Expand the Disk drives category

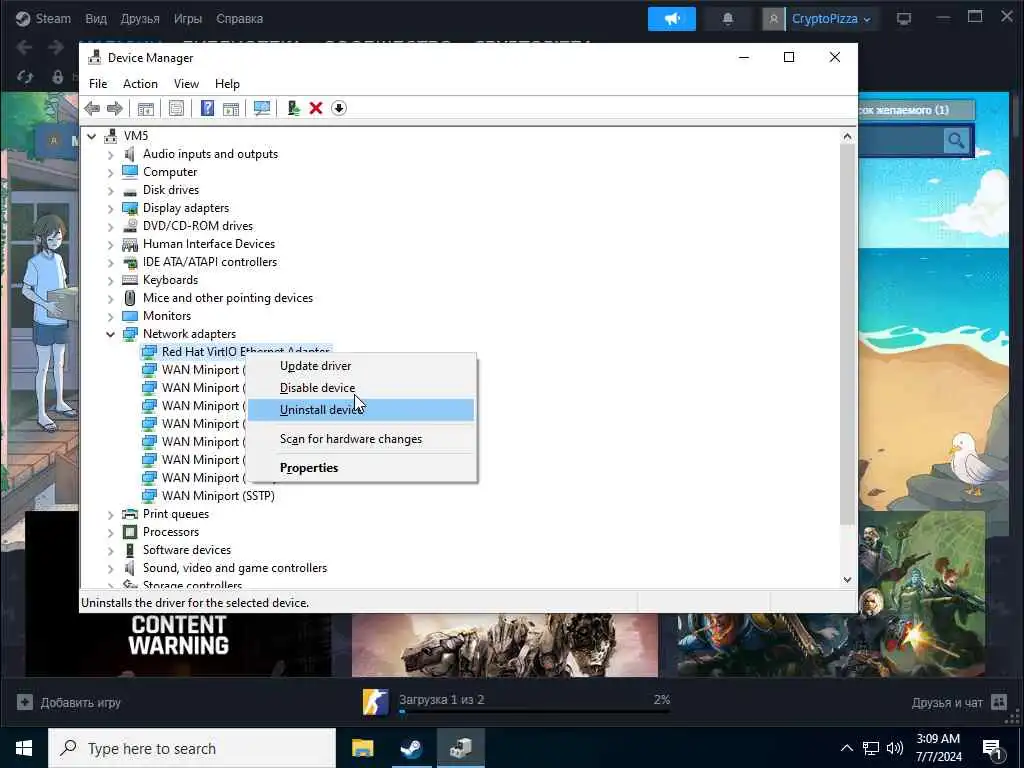[110, 190]
